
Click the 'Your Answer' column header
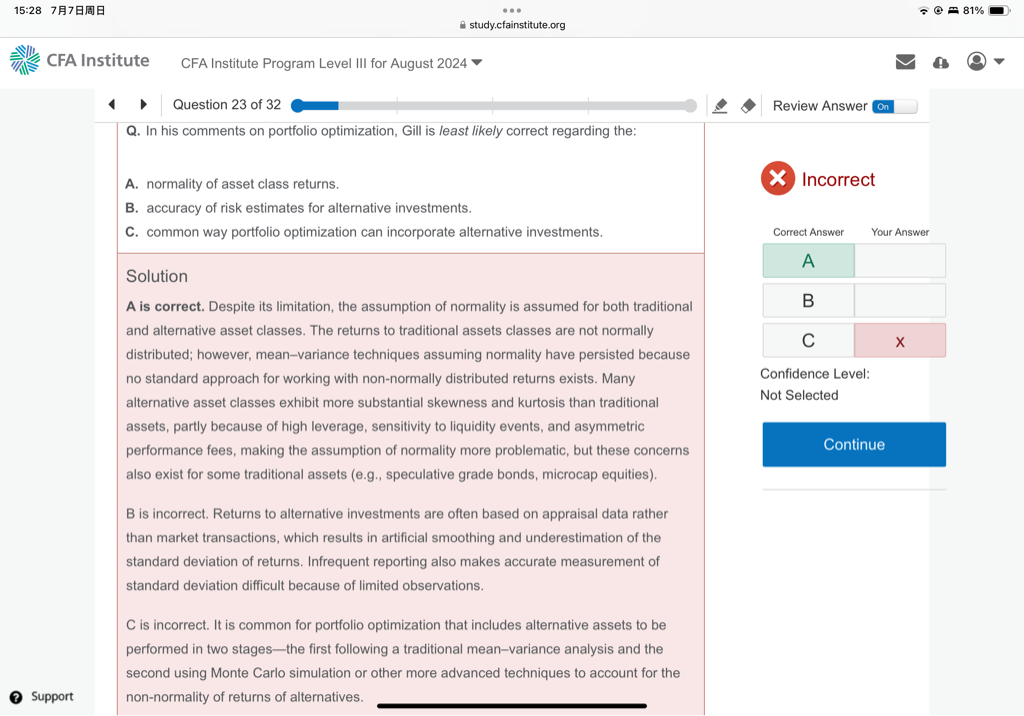tap(900, 232)
